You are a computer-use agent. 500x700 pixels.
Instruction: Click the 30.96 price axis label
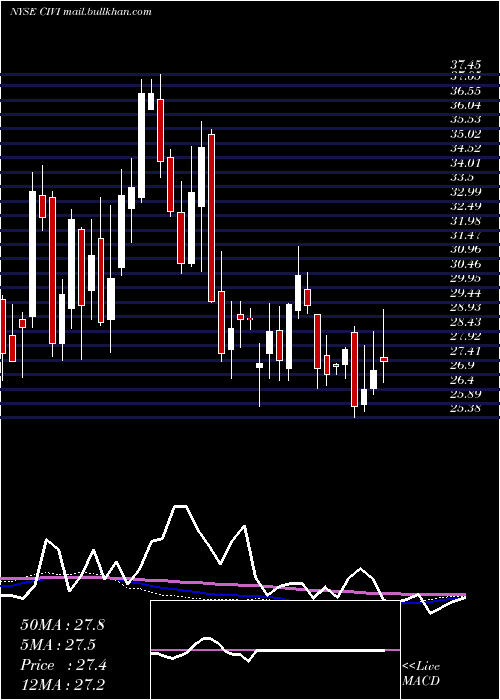(466, 250)
